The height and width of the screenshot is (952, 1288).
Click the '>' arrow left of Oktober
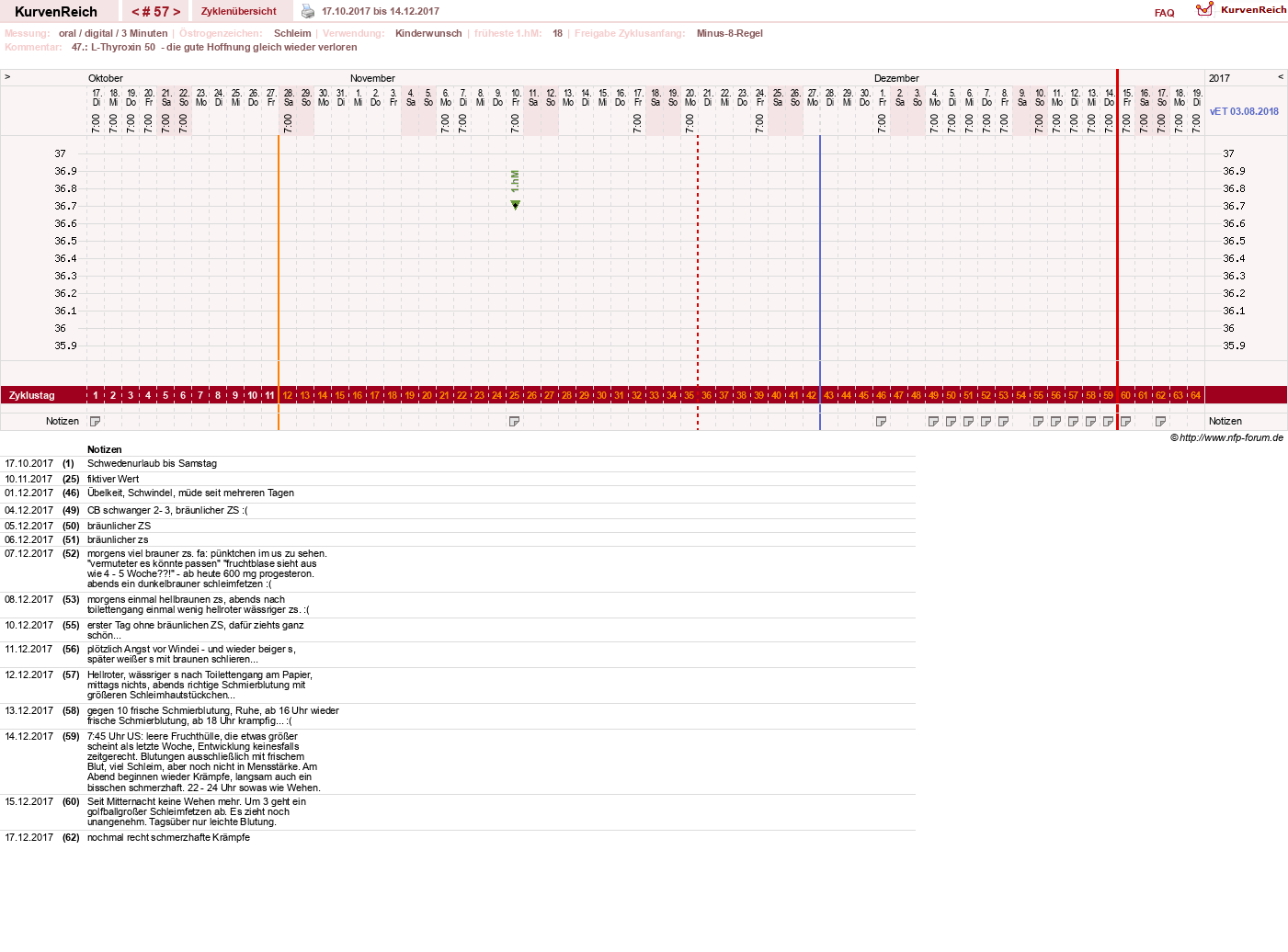(x=7, y=77)
